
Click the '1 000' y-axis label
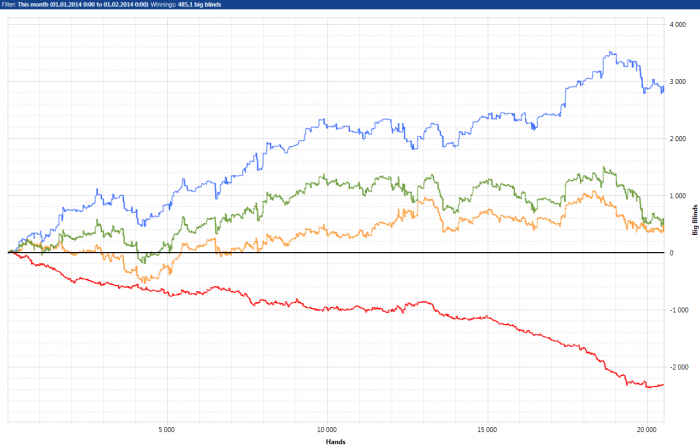[678, 196]
